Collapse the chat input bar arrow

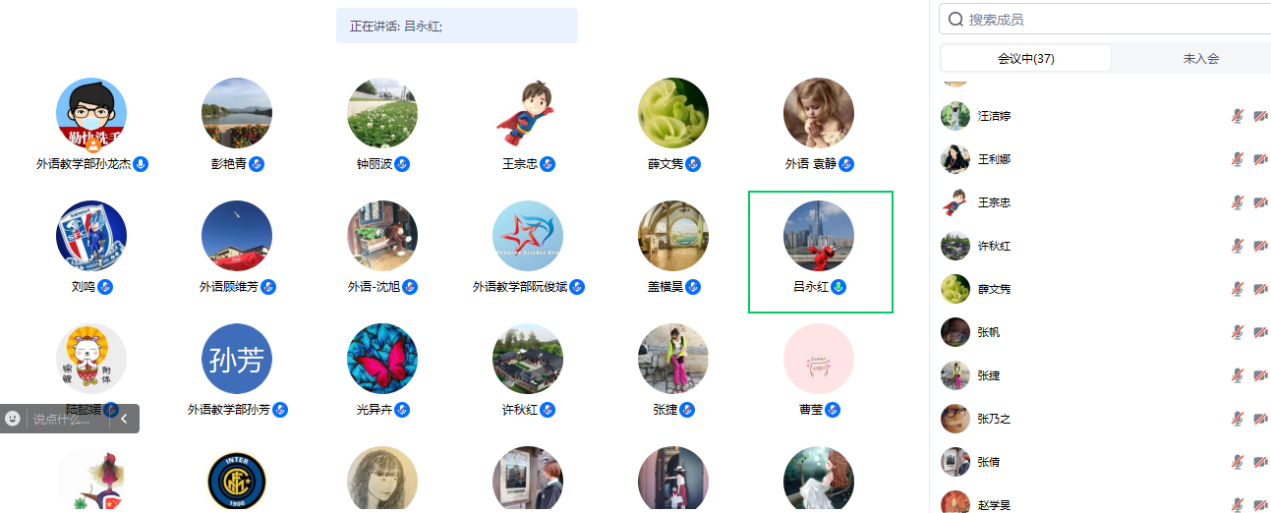124,419
